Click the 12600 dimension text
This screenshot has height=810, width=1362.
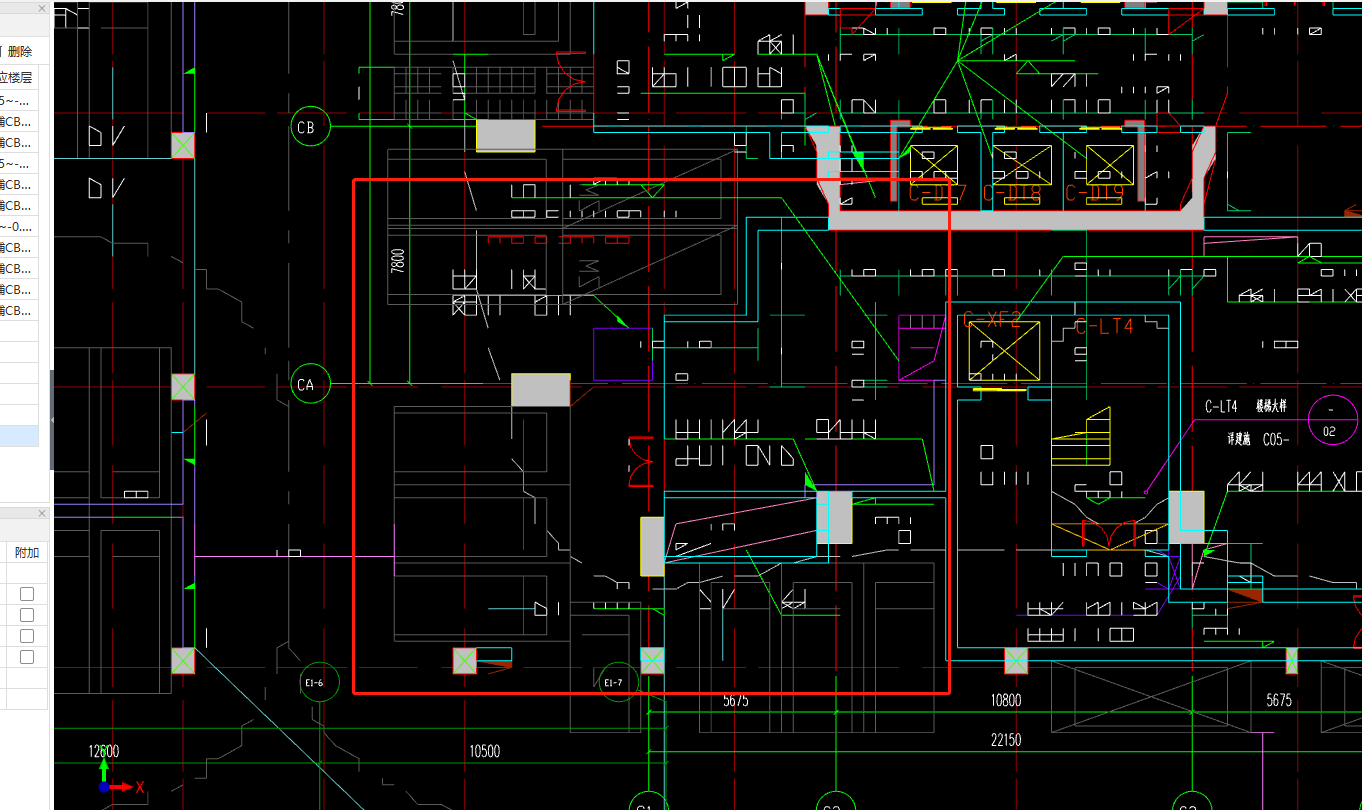pyautogui.click(x=104, y=751)
